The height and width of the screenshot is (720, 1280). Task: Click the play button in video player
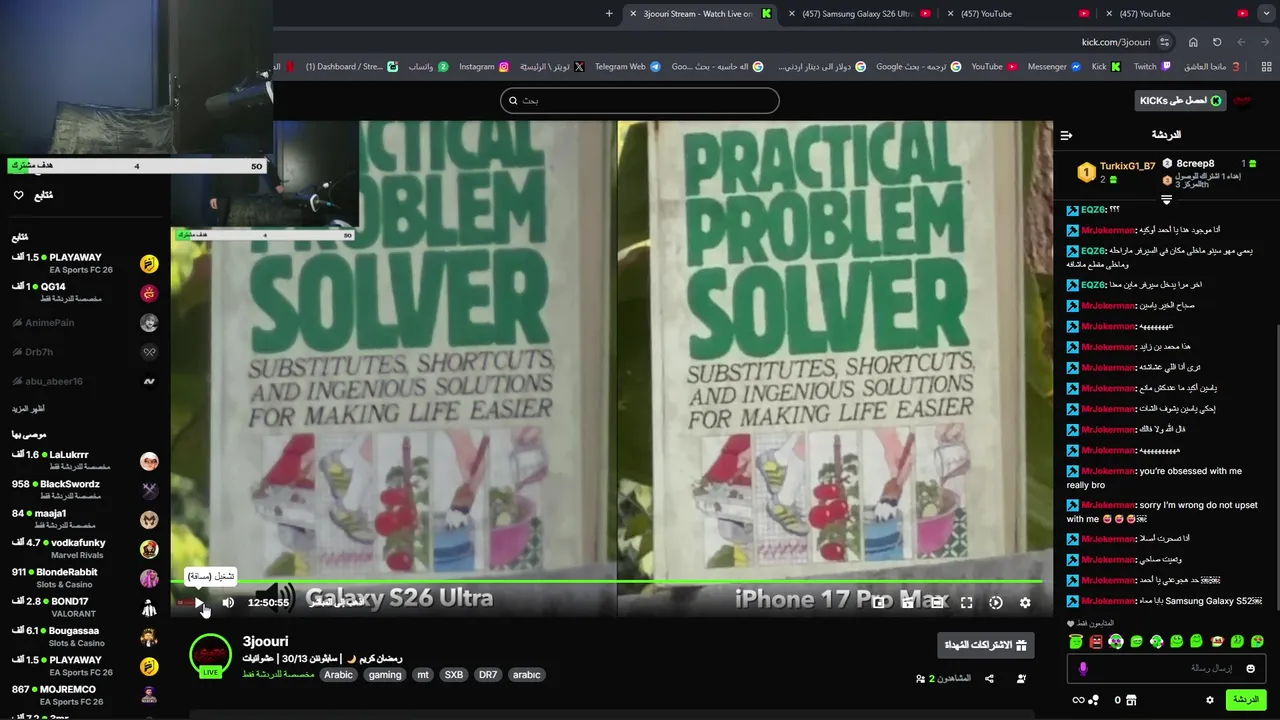(199, 602)
